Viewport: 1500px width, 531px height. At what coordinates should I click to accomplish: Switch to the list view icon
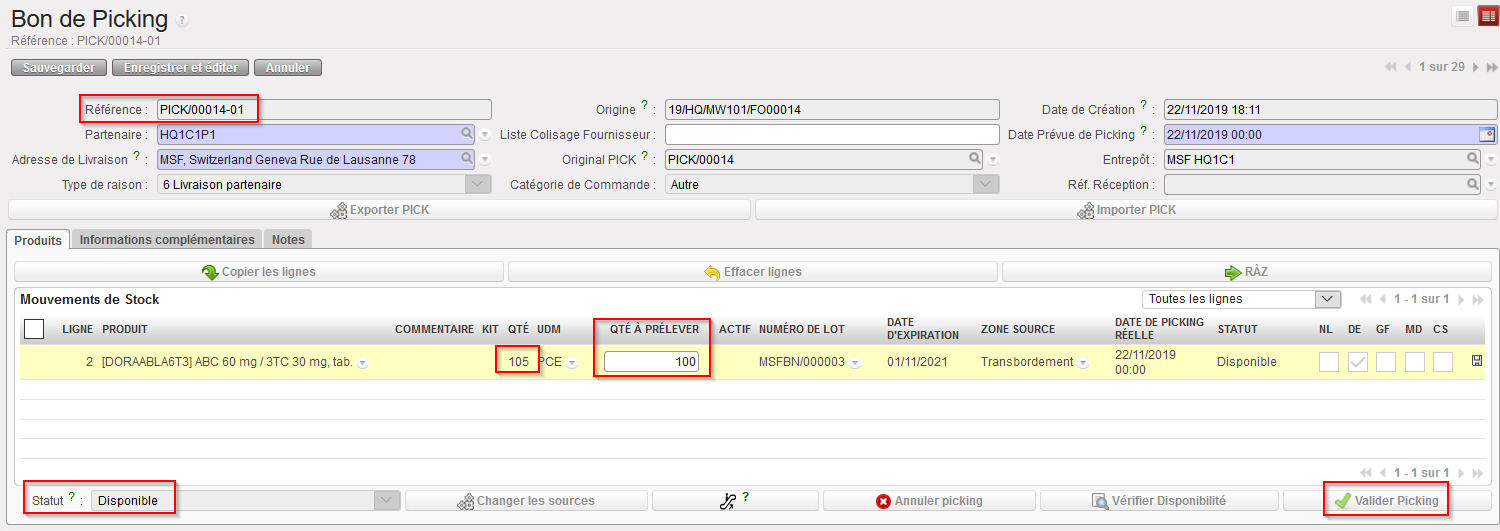[1461, 16]
